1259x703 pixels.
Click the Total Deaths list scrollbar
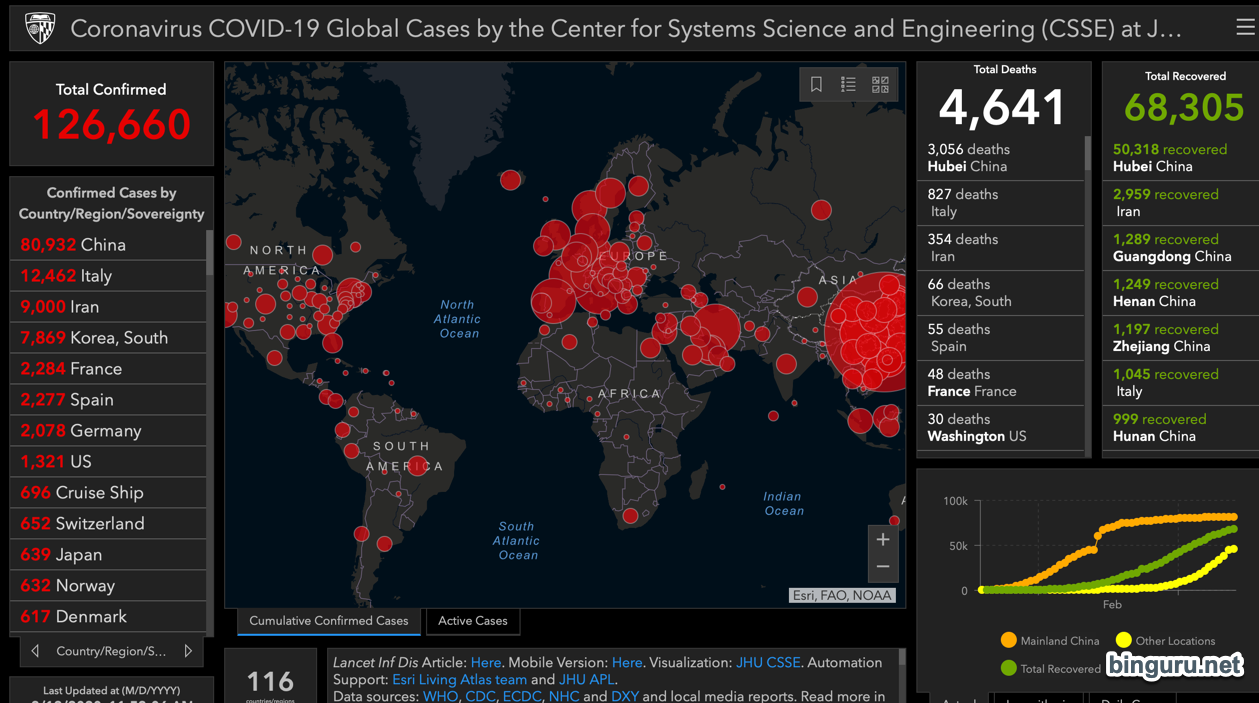click(1088, 153)
